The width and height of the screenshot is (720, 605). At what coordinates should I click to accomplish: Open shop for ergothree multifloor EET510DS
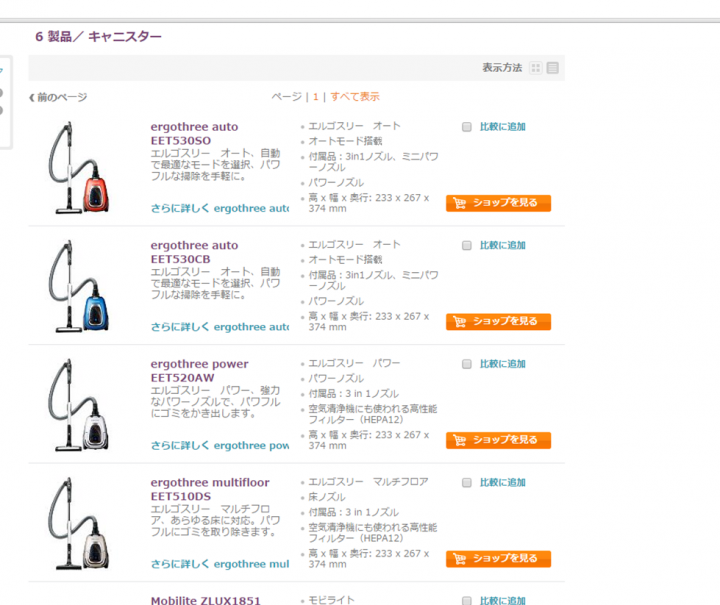pos(498,558)
